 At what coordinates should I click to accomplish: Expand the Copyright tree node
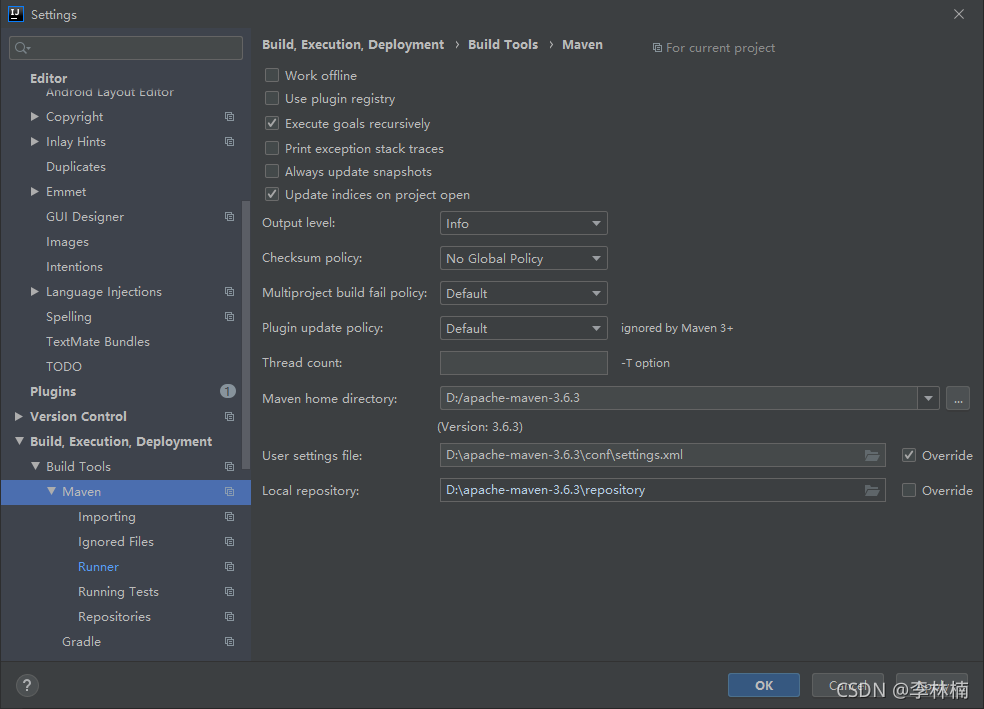tap(35, 117)
